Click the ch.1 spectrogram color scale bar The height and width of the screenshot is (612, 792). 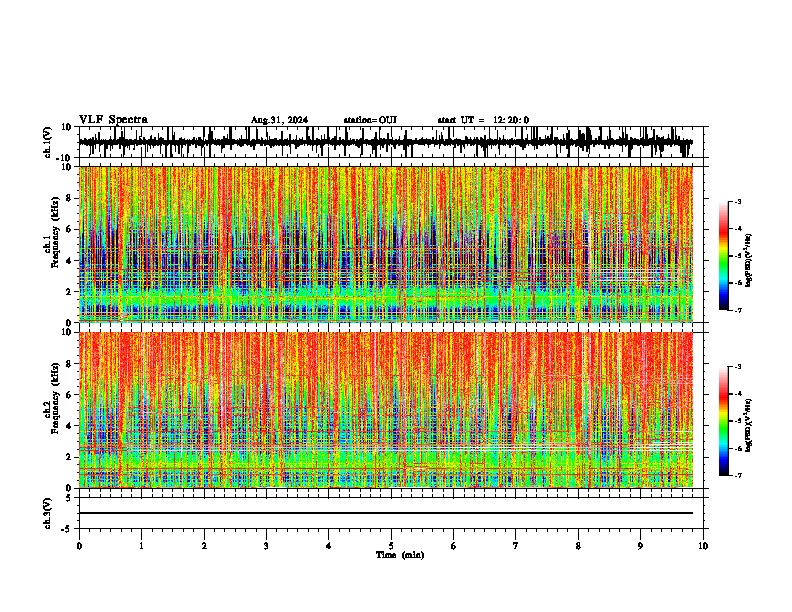coord(724,255)
